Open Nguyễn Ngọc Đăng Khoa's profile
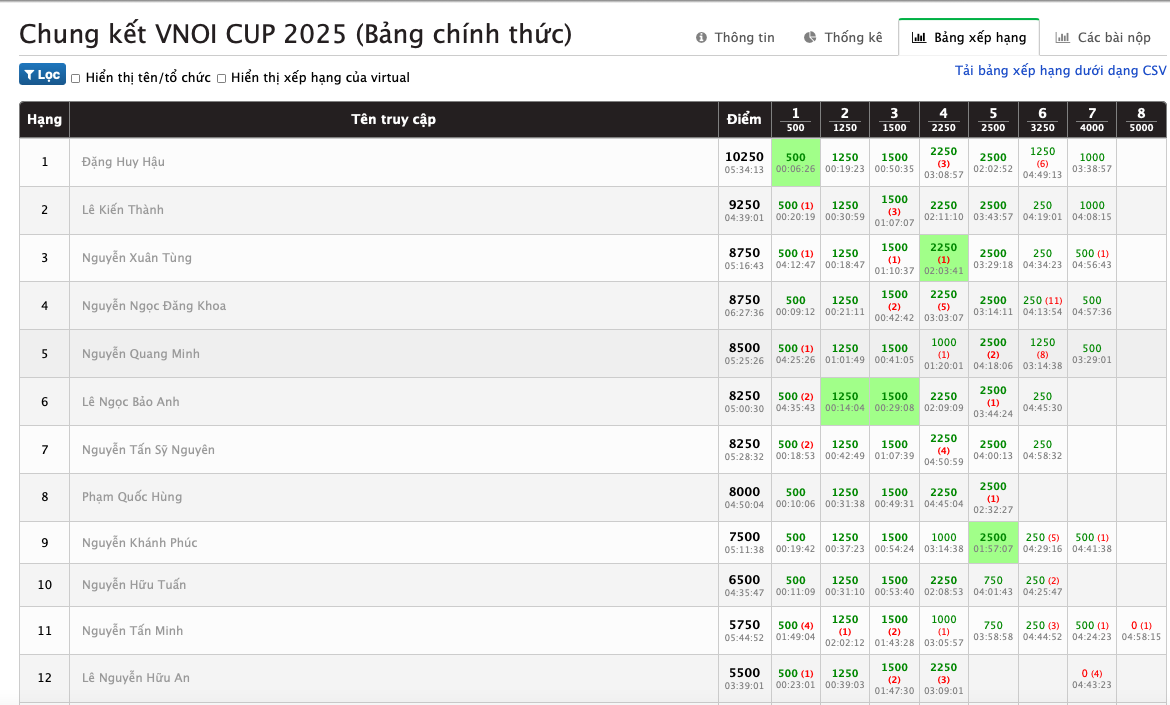Image resolution: width=1170 pixels, height=705 pixels. (x=154, y=306)
